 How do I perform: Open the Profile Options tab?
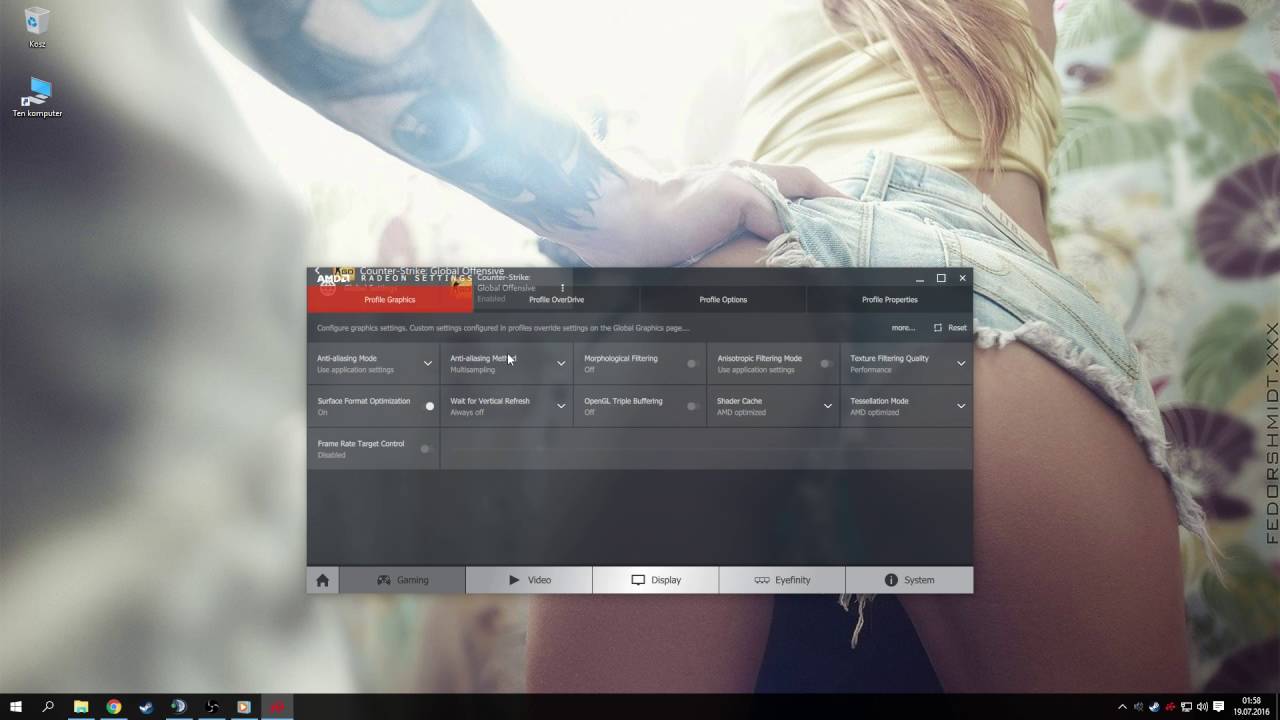click(723, 299)
